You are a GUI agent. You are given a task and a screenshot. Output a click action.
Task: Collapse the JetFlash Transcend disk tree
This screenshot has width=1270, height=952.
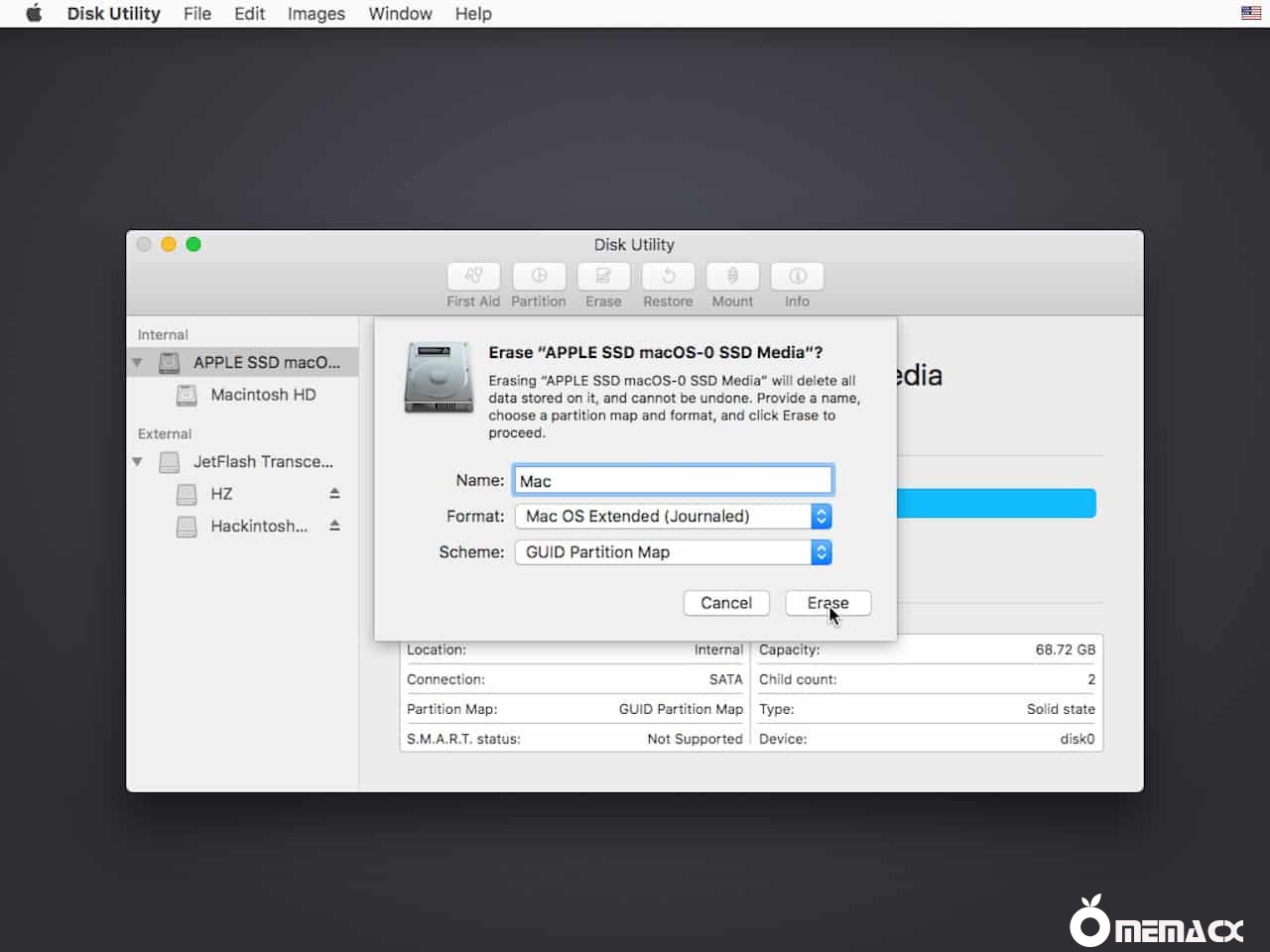[x=138, y=462]
